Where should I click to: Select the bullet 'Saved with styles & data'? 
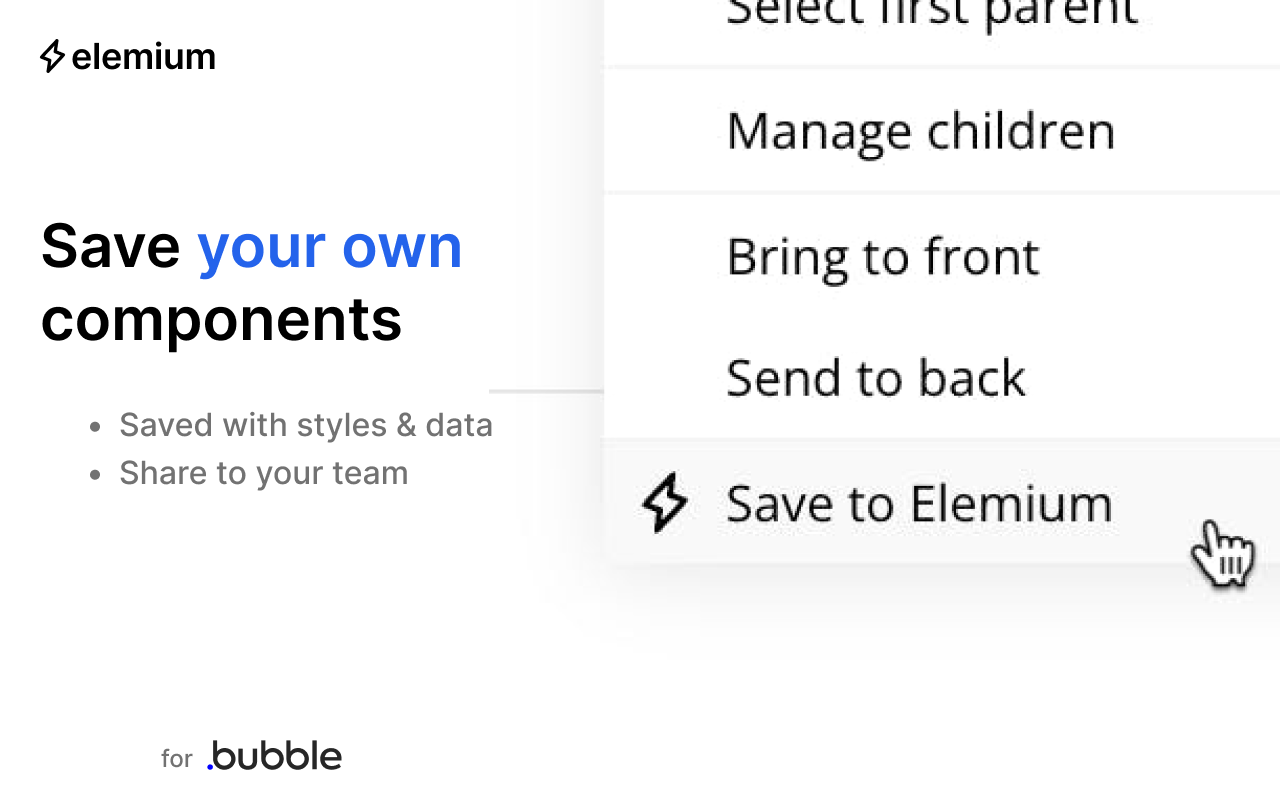click(306, 424)
